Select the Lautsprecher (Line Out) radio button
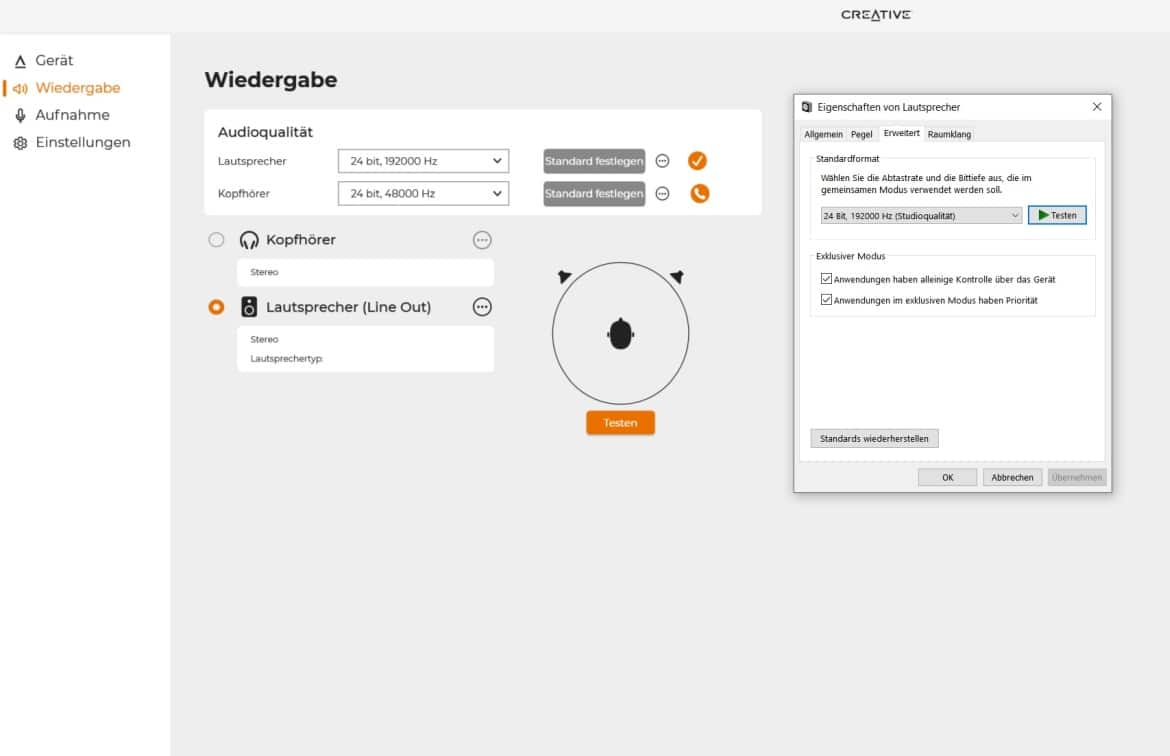 (x=216, y=307)
